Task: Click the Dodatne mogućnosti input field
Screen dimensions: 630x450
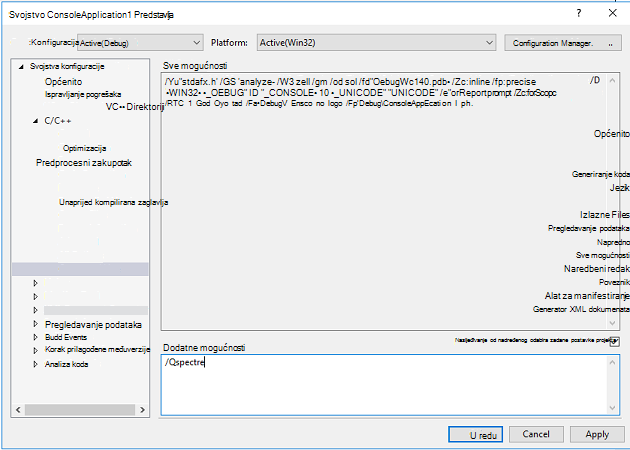Action: coord(390,385)
